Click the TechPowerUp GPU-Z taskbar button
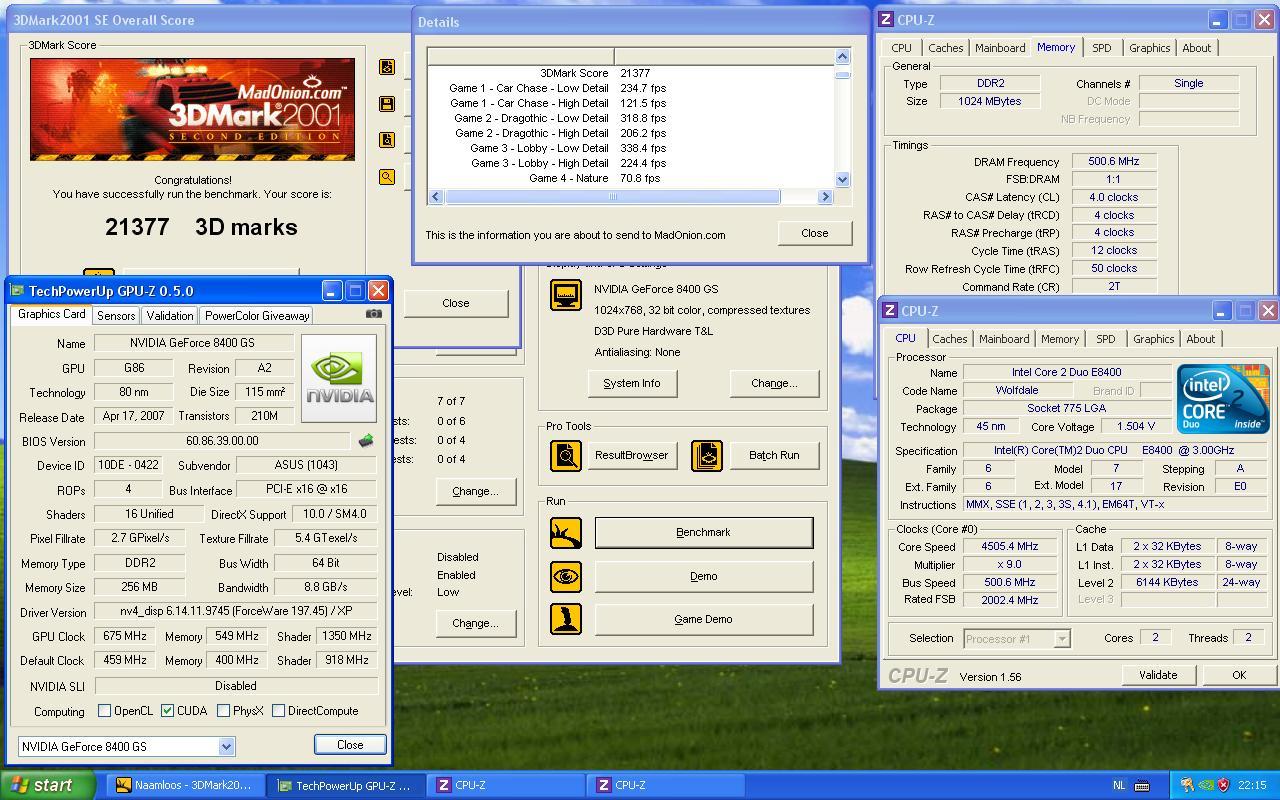 [346, 786]
